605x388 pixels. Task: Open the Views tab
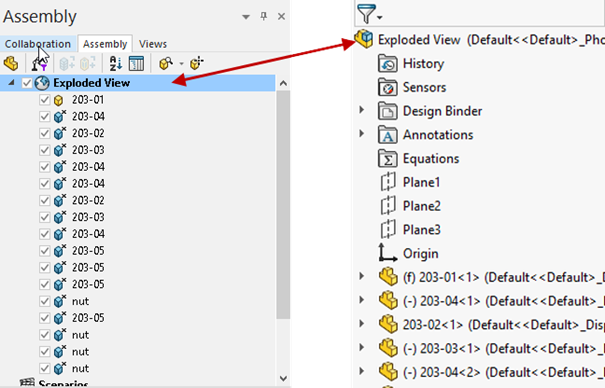153,44
